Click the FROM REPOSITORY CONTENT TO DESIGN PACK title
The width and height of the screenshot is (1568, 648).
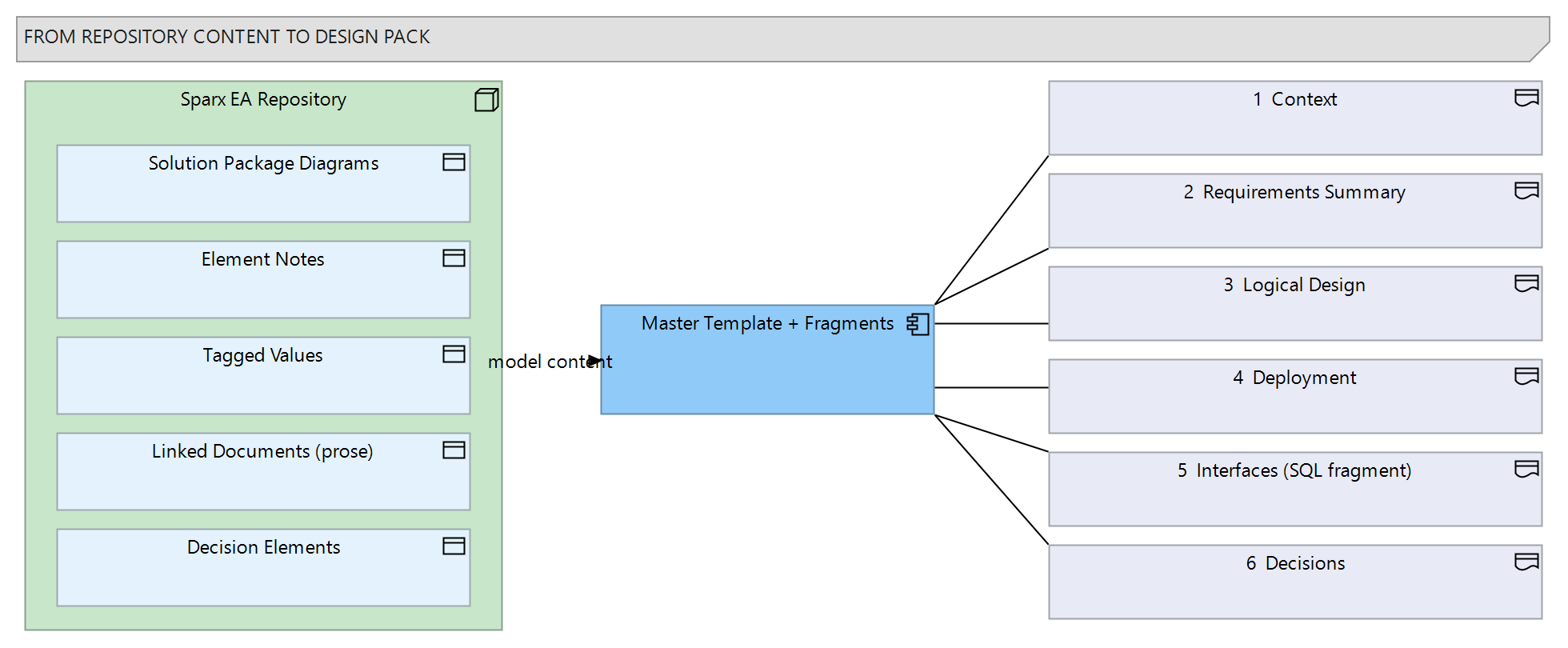pyautogui.click(x=227, y=38)
